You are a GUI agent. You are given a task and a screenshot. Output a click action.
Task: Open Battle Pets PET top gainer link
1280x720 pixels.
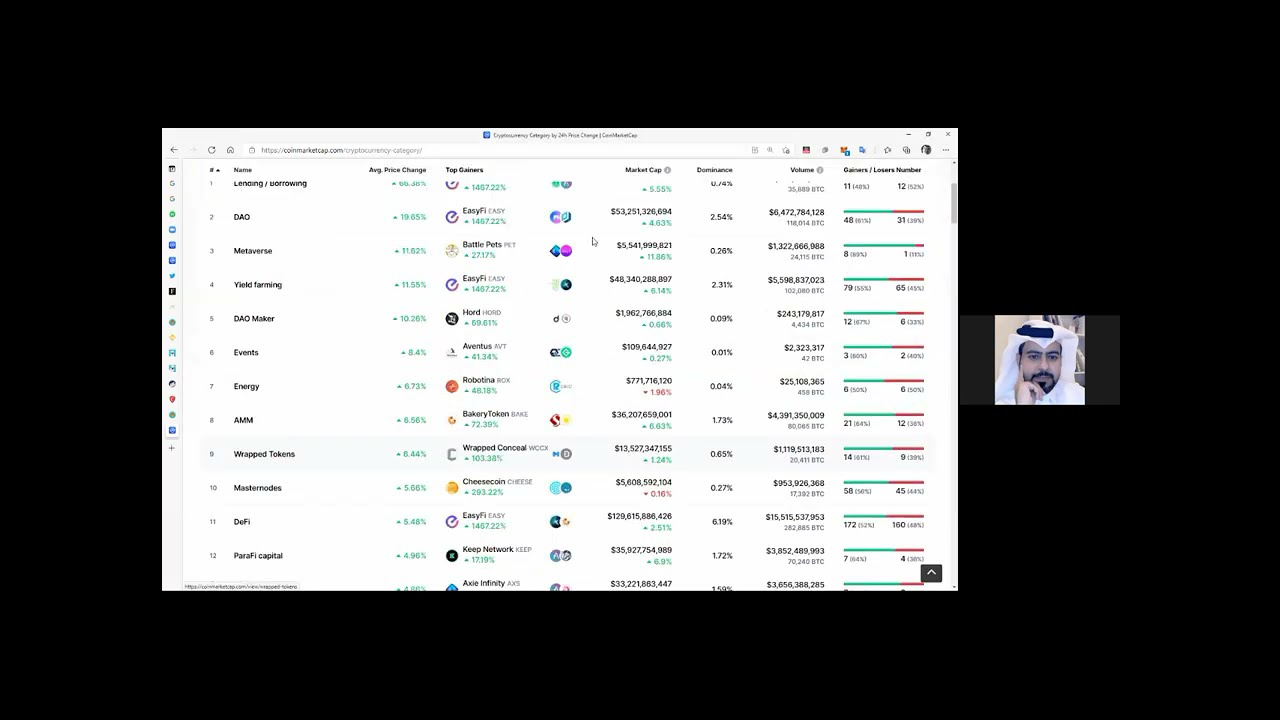click(489, 245)
